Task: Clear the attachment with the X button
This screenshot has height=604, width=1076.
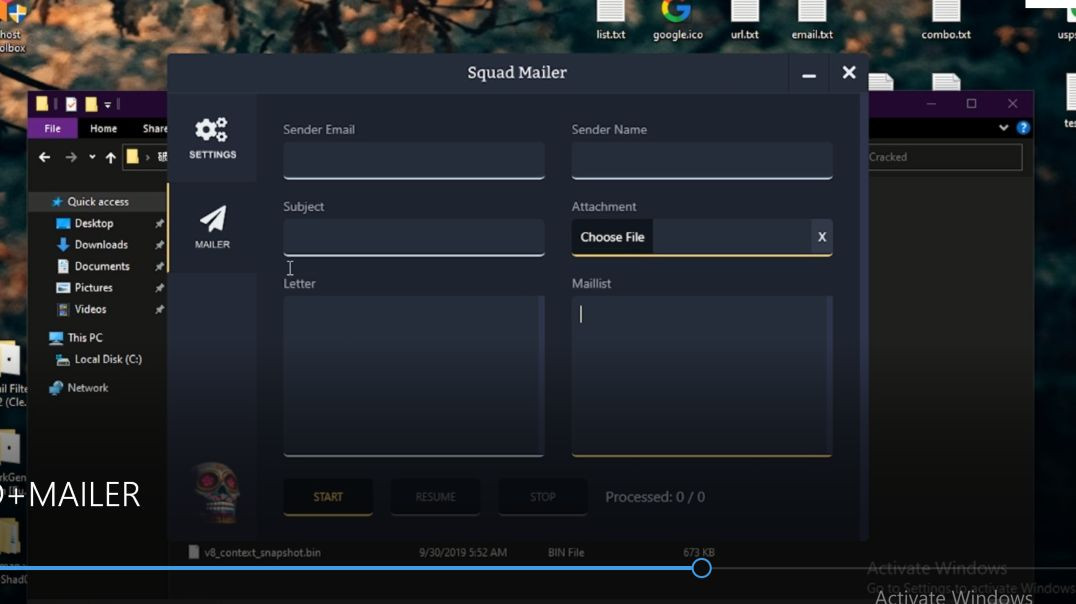Action: pos(821,237)
